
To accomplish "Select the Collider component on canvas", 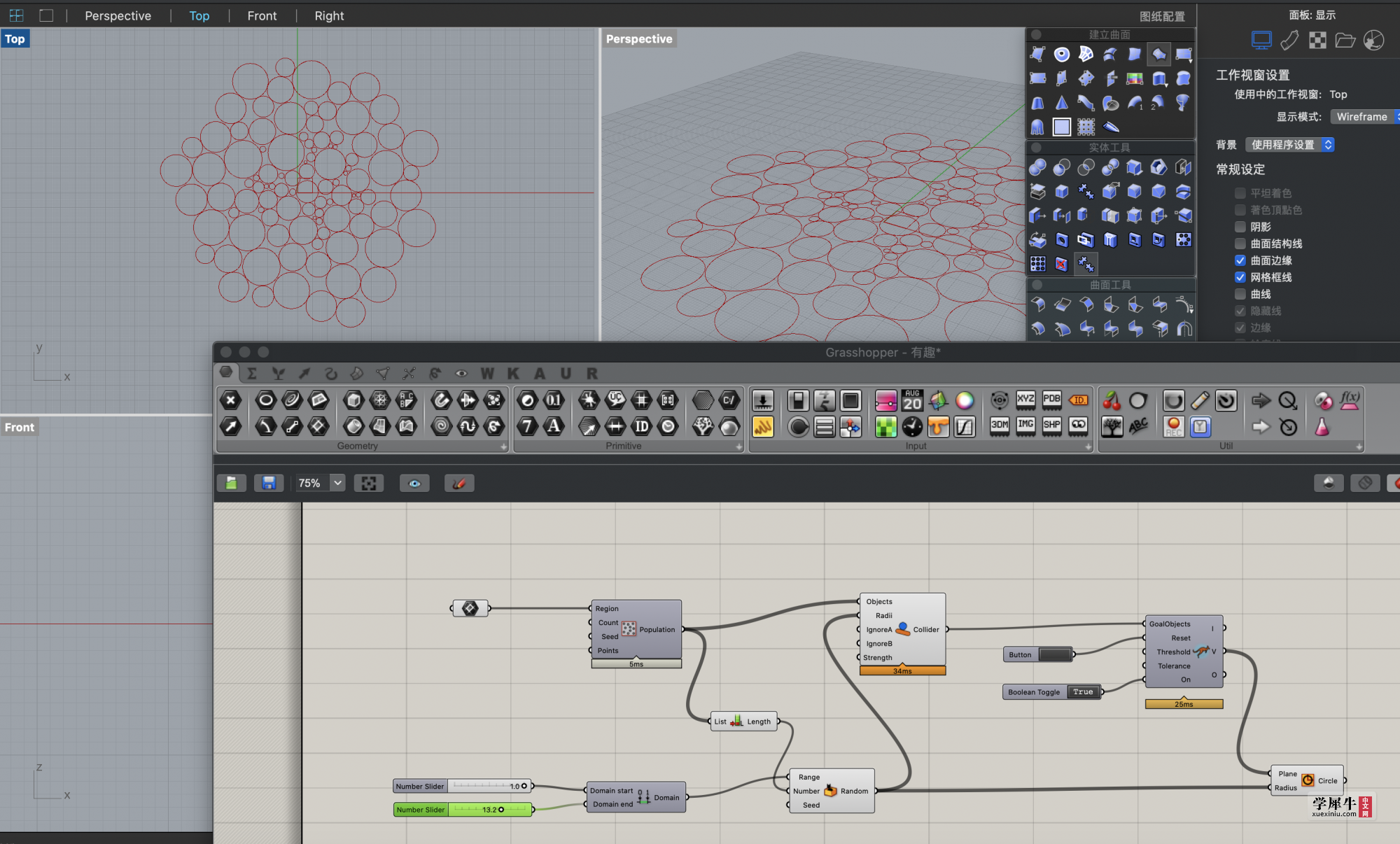I will (902, 630).
